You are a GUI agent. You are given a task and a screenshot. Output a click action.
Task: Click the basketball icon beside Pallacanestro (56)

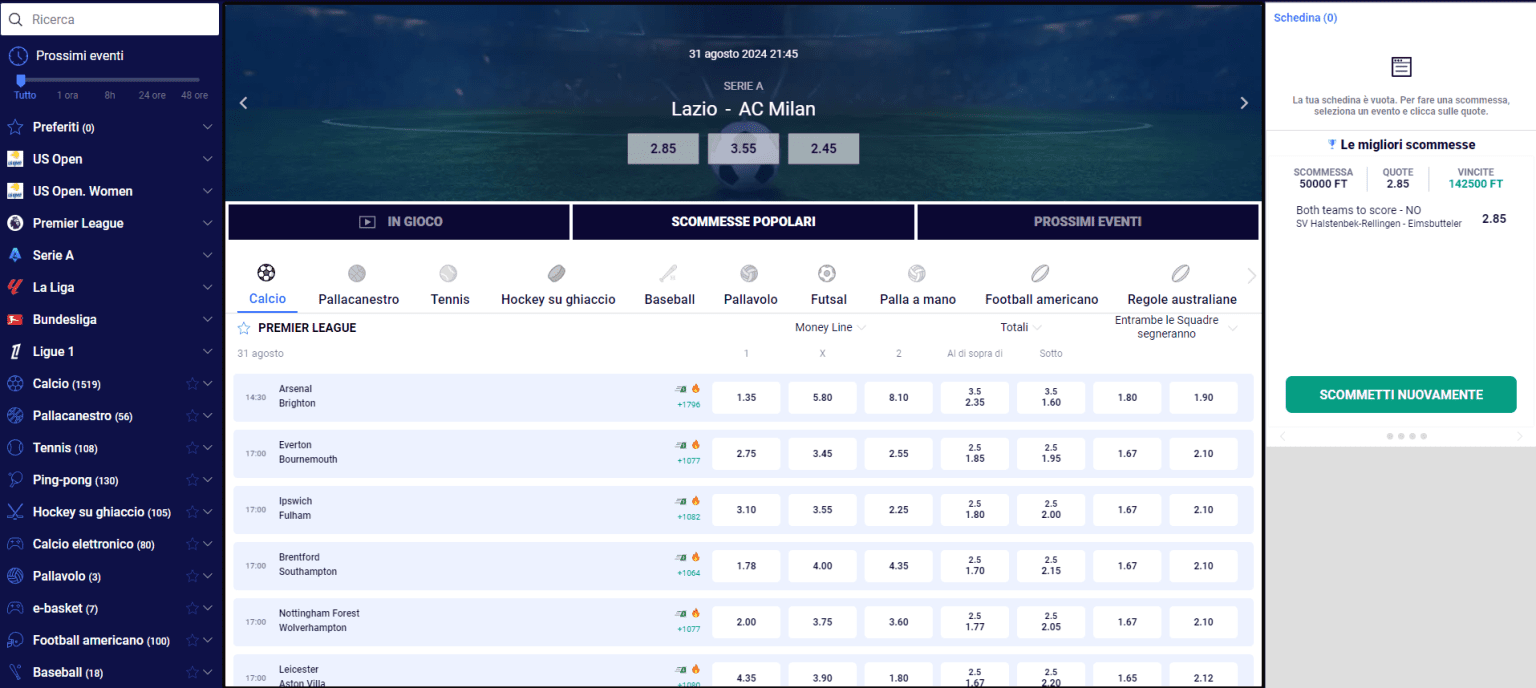[15, 415]
